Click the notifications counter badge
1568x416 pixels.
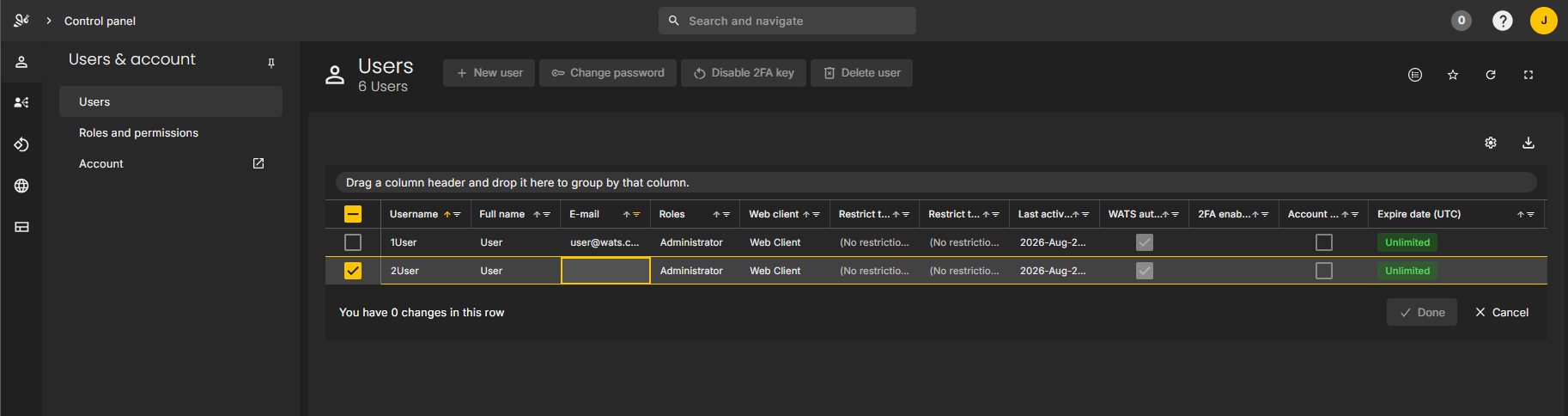tap(1462, 21)
